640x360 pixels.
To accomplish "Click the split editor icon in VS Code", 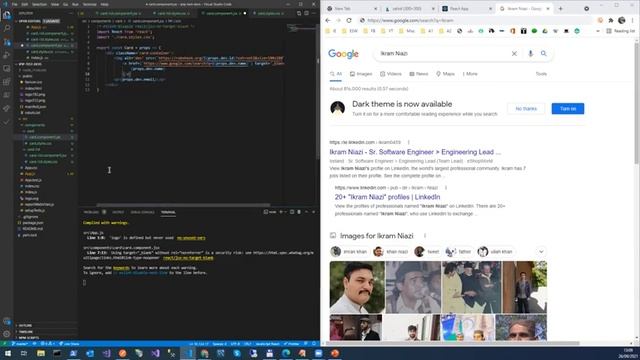I will 306,13.
